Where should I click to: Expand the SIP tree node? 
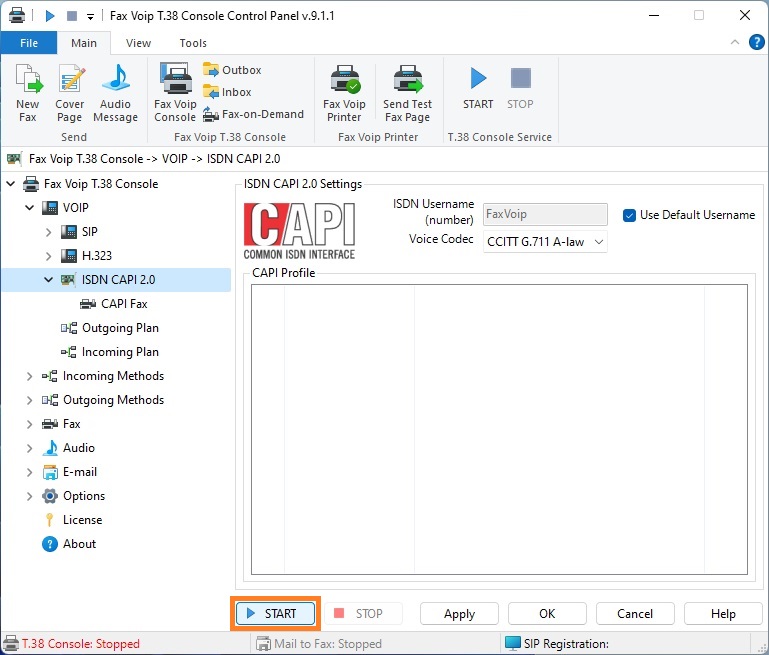click(x=48, y=232)
